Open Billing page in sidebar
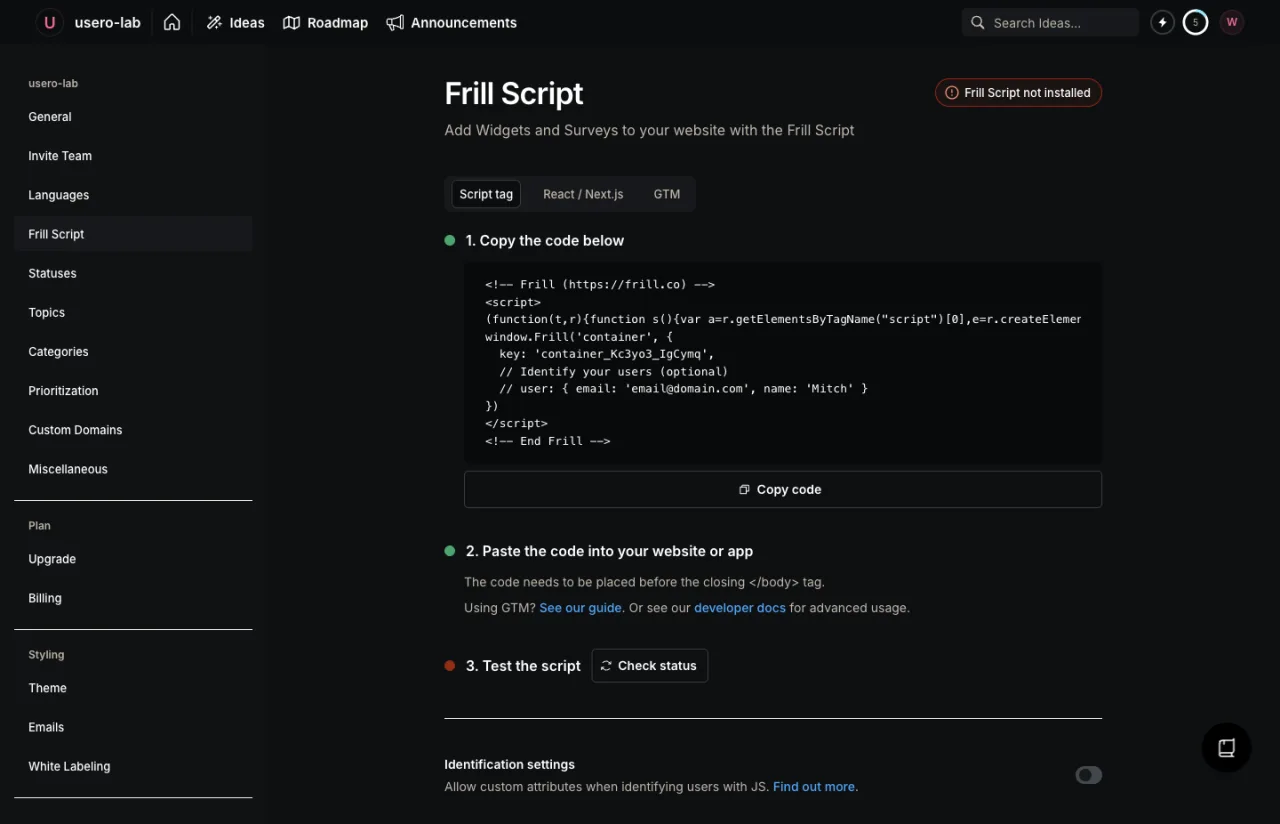The image size is (1280, 824). tap(133, 598)
